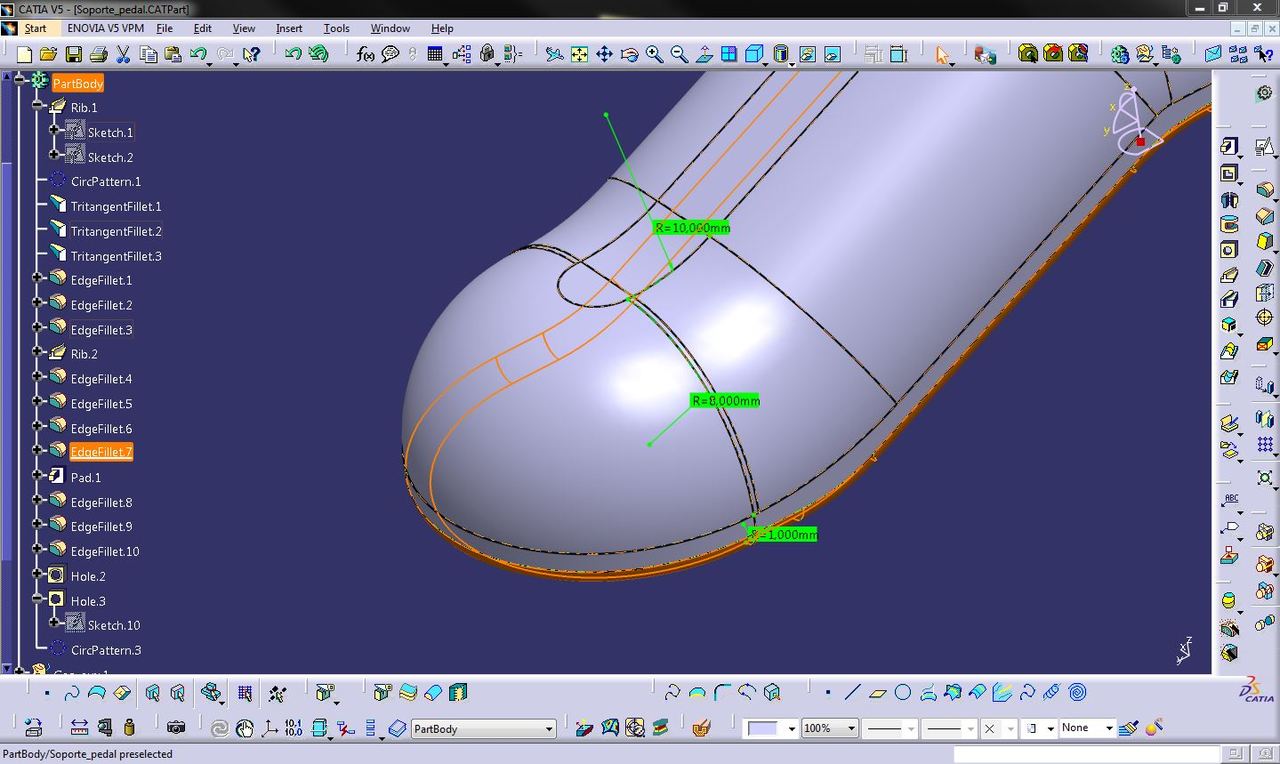Click the Normal View icon
1280x764 pixels.
[704, 54]
